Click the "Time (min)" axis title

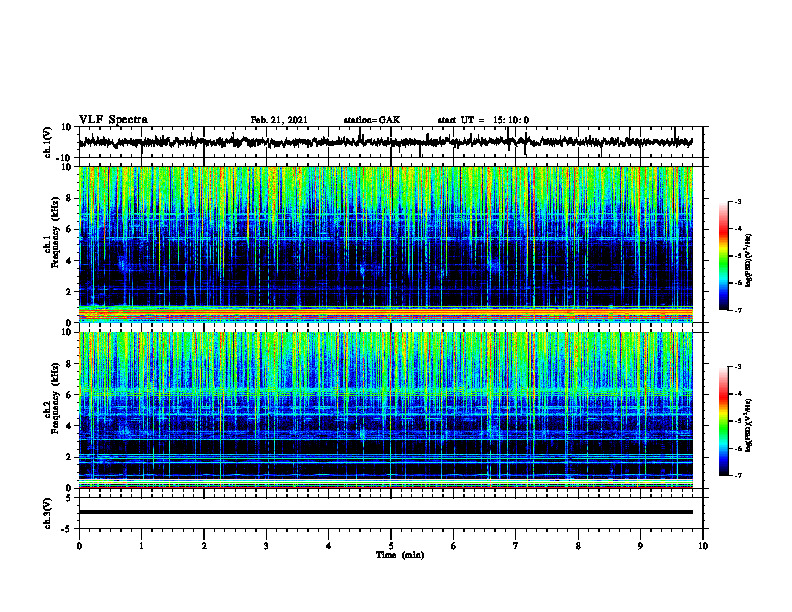coord(400,555)
